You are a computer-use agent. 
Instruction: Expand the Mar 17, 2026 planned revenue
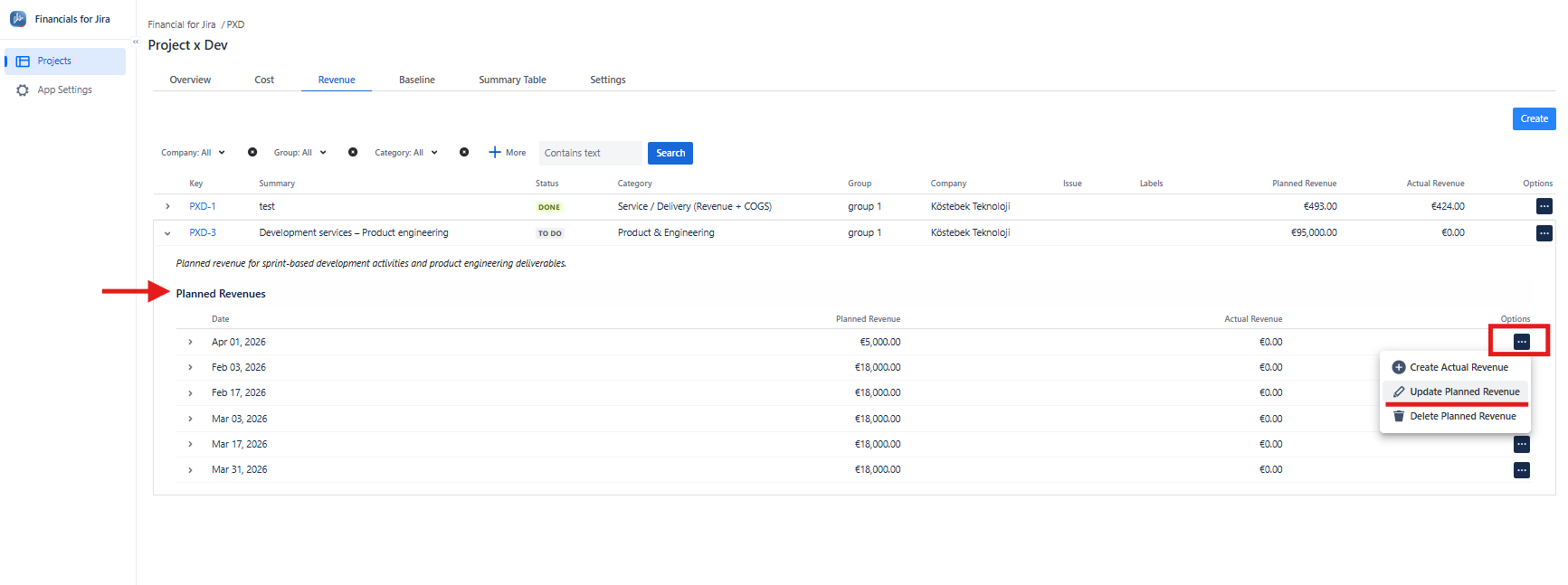tap(190, 444)
